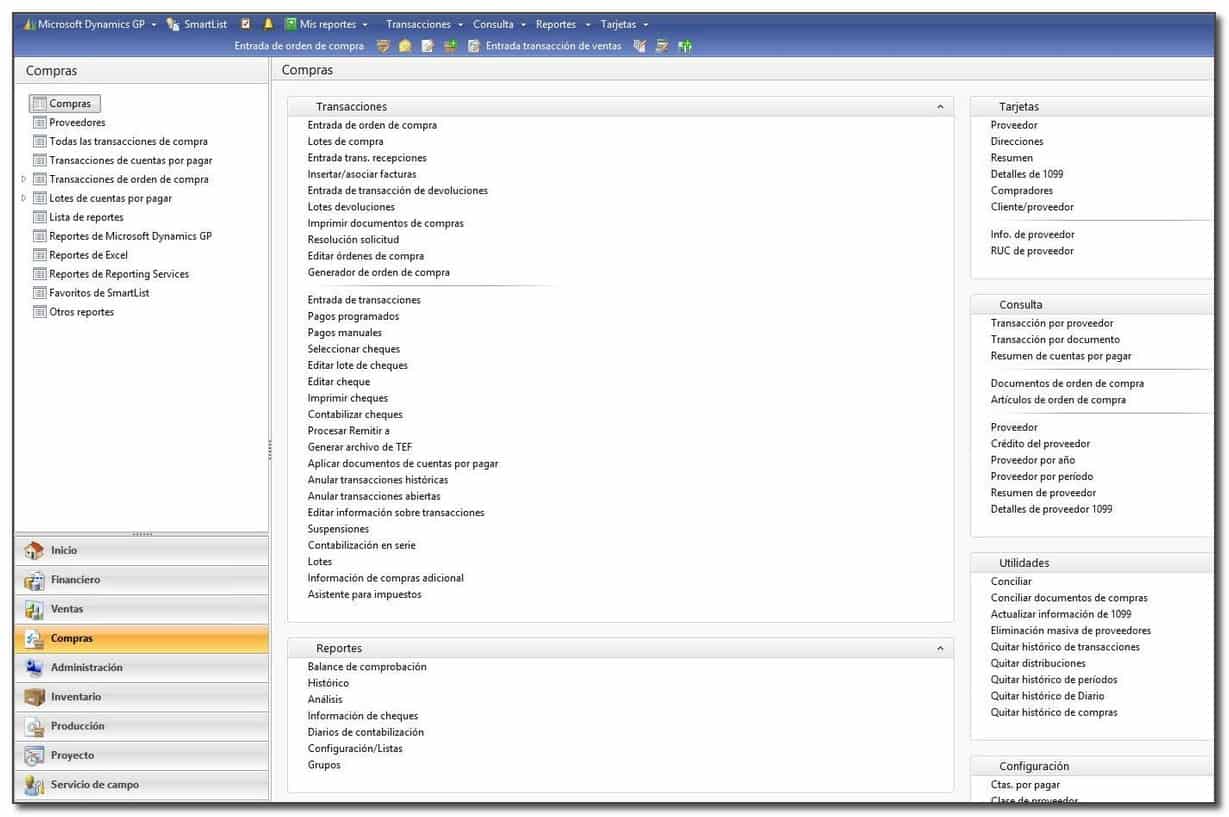Switch to the Ventas module
Viewport: 1229px width, 817px height.
click(35, 610)
